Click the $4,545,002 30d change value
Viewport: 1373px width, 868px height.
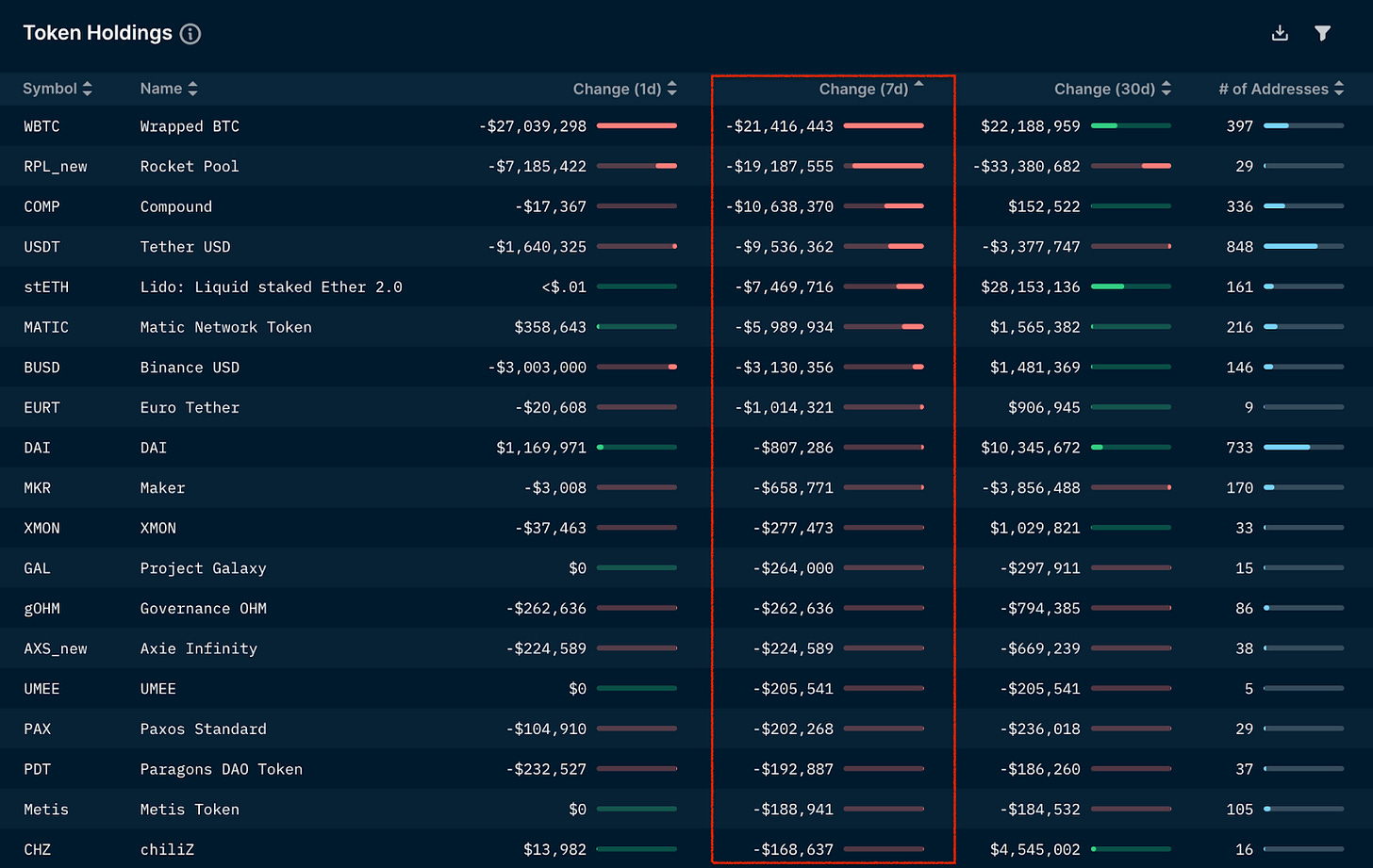click(1035, 850)
